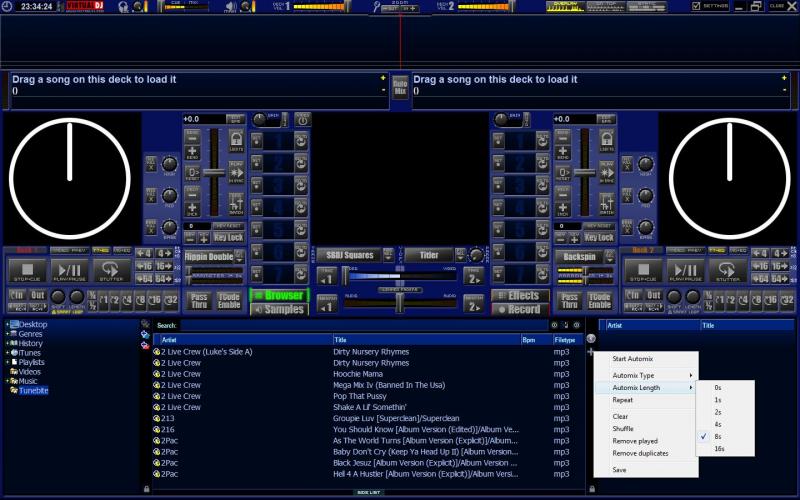Toggle TCode Enable on left deck
This screenshot has width=800, height=500.
pos(229,301)
